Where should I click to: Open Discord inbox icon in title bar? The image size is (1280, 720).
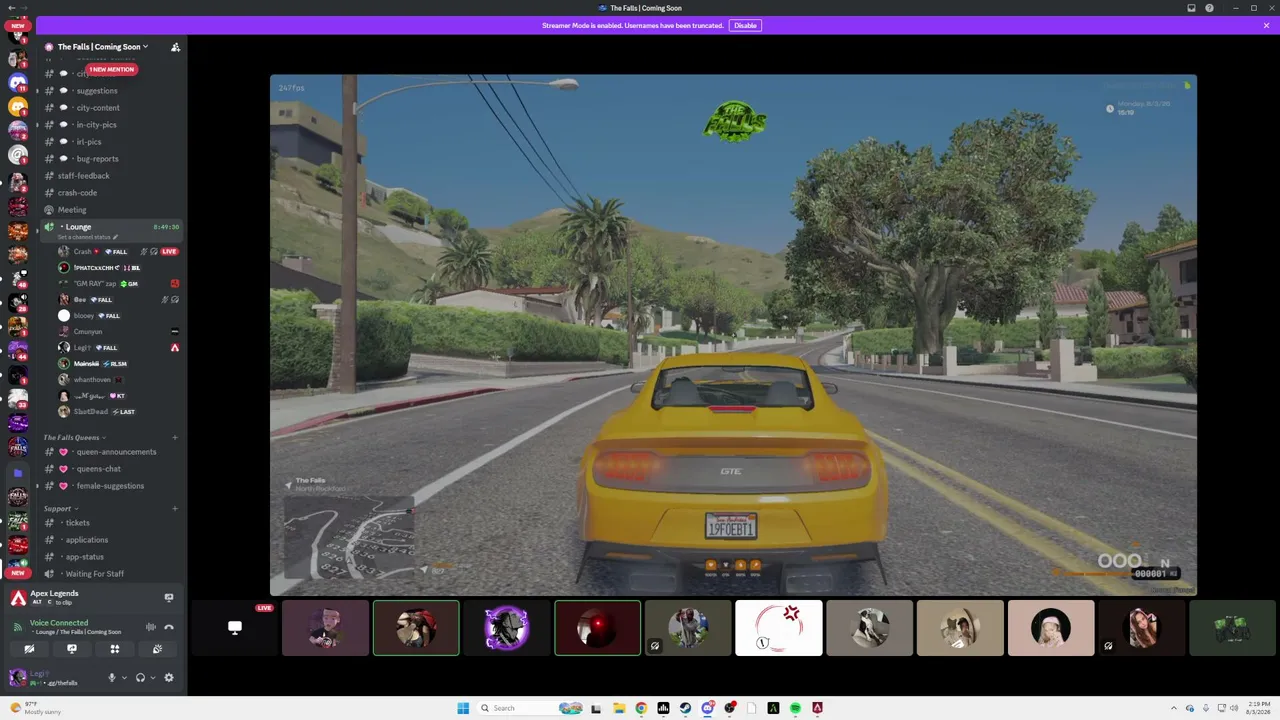[1191, 8]
